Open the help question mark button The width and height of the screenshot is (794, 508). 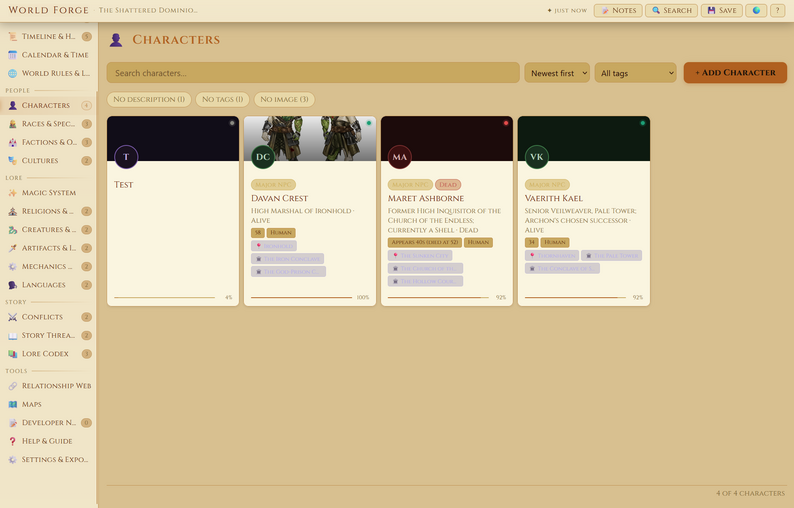(777, 10)
